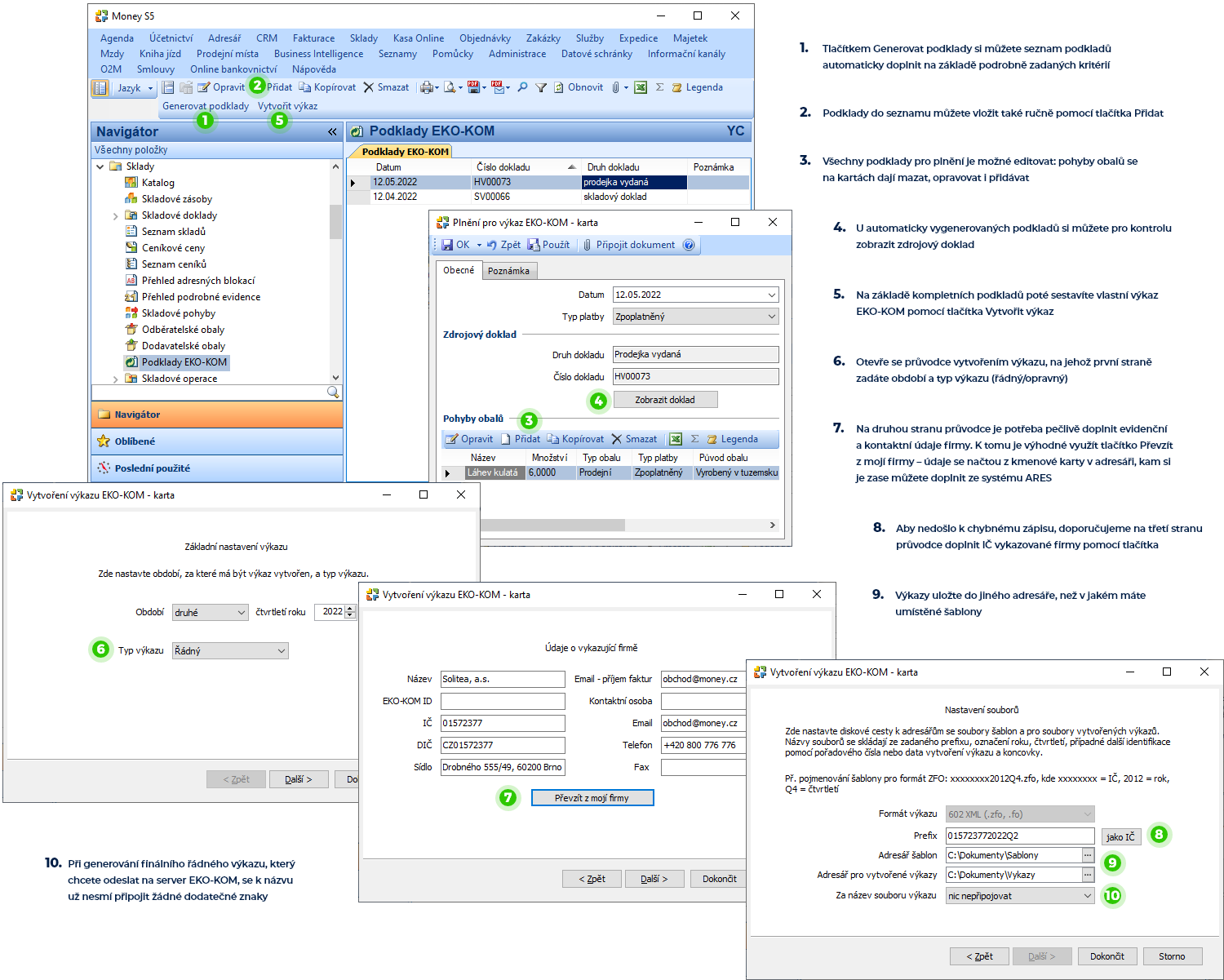This screenshot has height=980, width=1224.
Task: Open the Období dropdown showing druhé
Action: [x=242, y=613]
